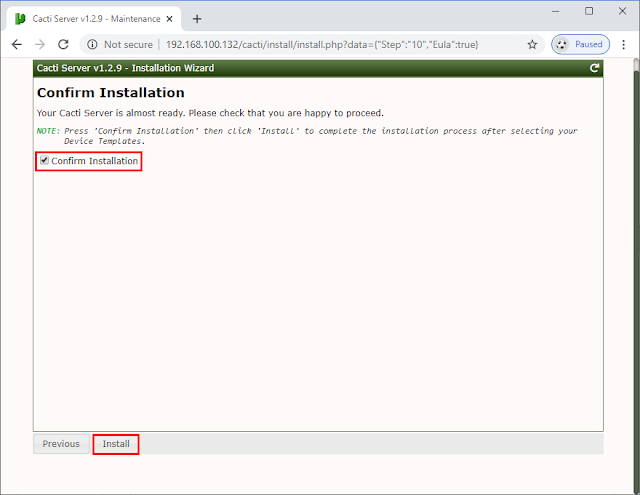The image size is (640, 495).
Task: Toggle the Confirm Installation checkbox
Action: pyautogui.click(x=44, y=160)
